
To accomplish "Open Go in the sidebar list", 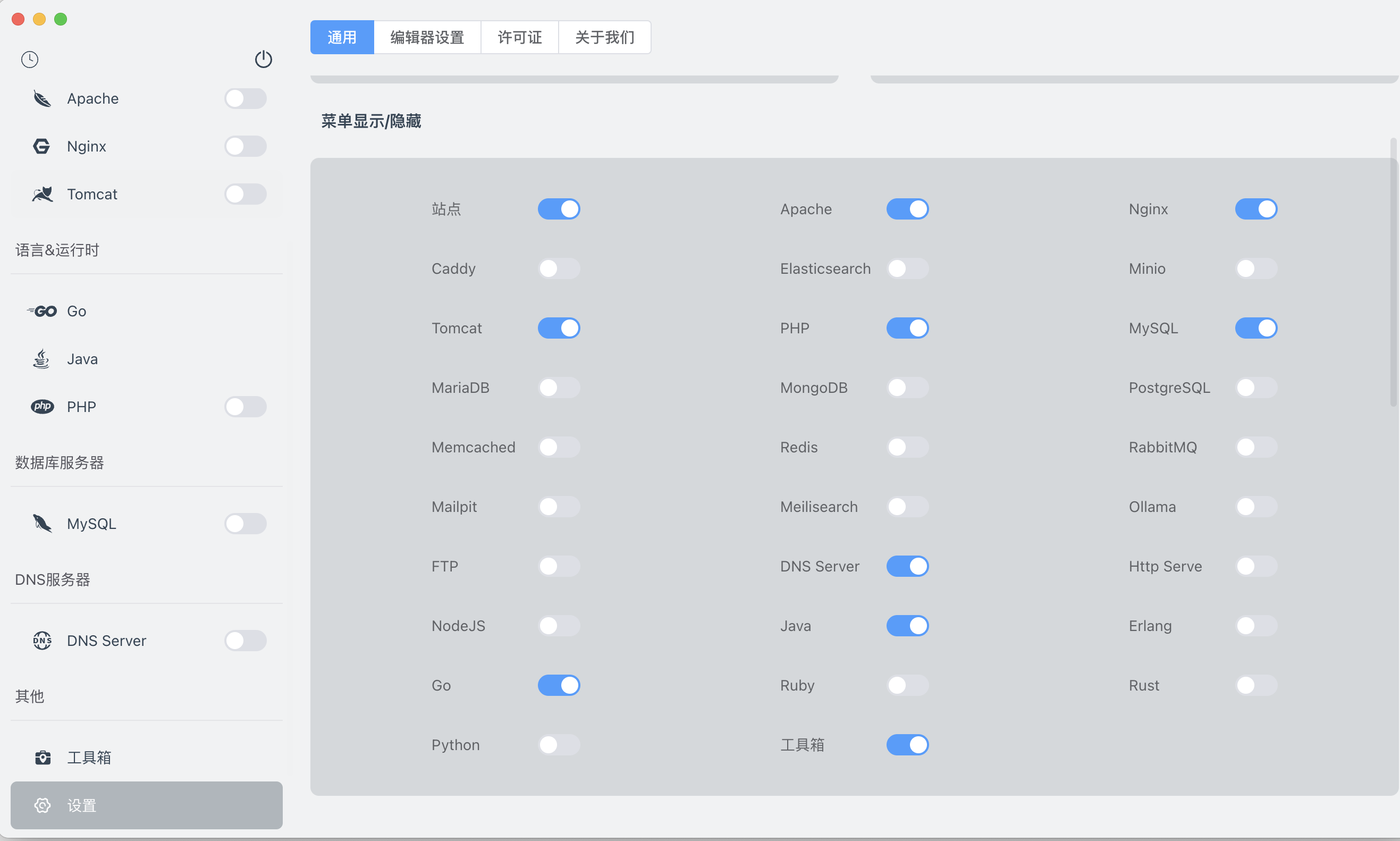I will 147,311.
